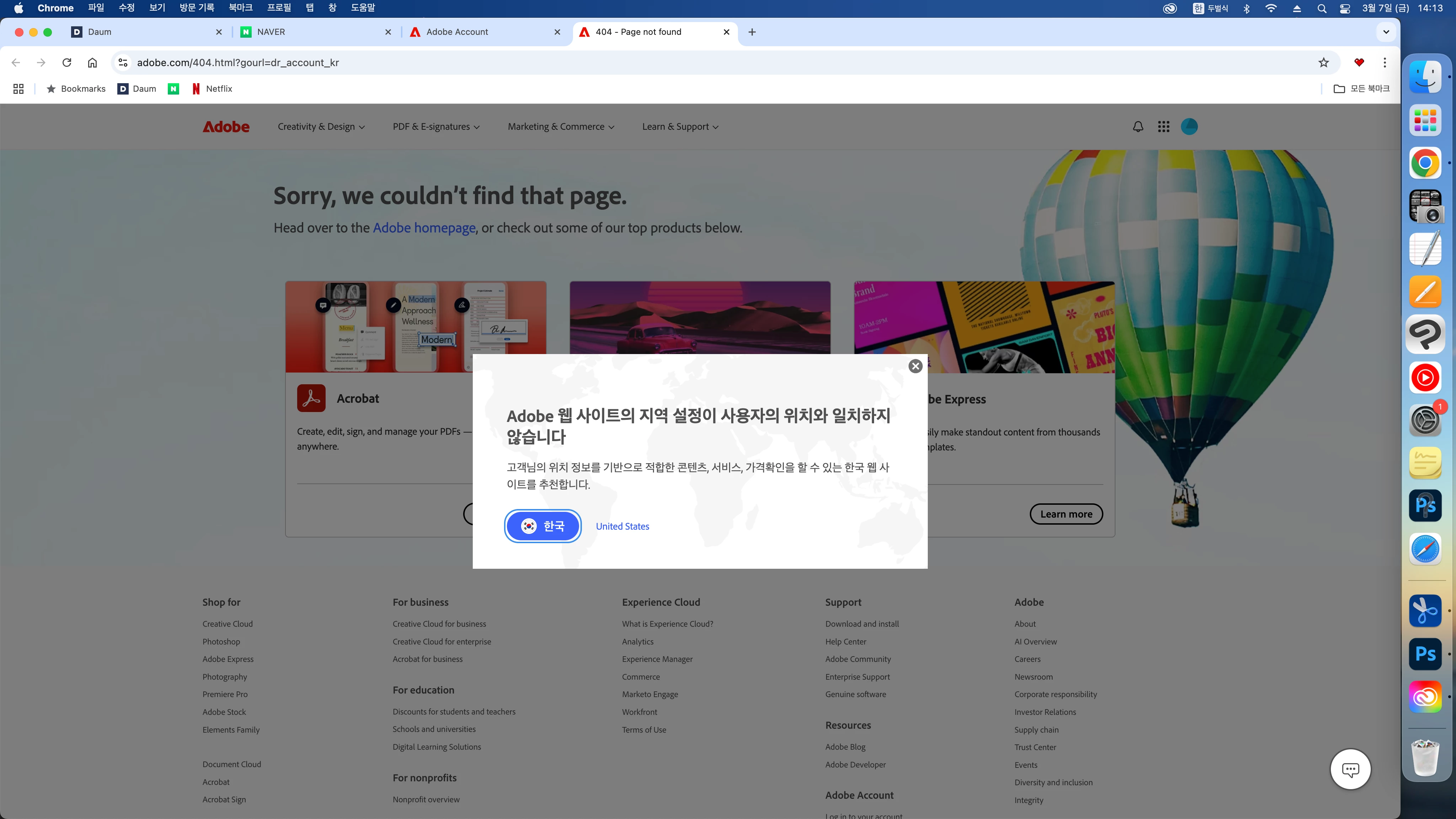
Task: Choose the United States link
Action: 622,526
